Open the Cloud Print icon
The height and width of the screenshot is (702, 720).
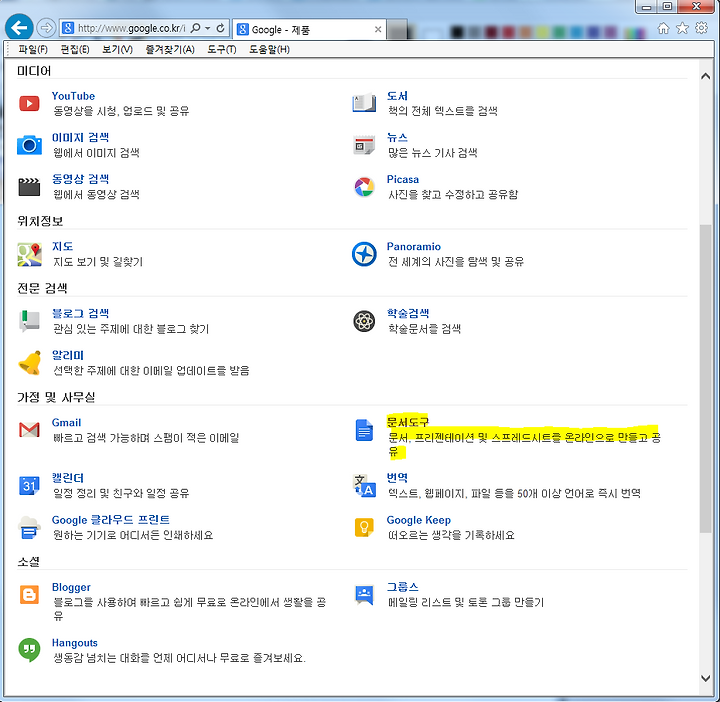pos(29,528)
